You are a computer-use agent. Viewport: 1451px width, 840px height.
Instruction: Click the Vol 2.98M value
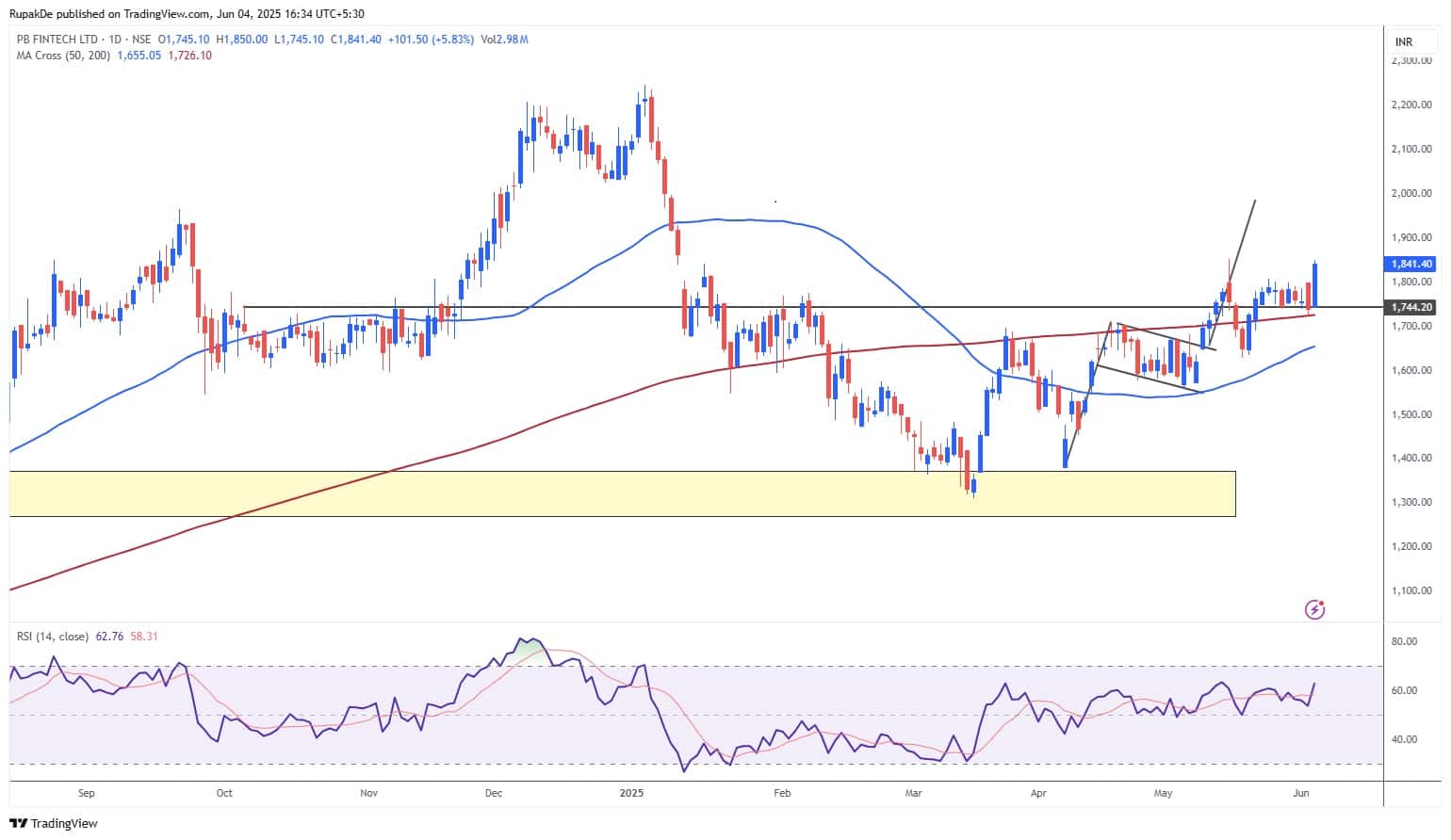click(504, 40)
